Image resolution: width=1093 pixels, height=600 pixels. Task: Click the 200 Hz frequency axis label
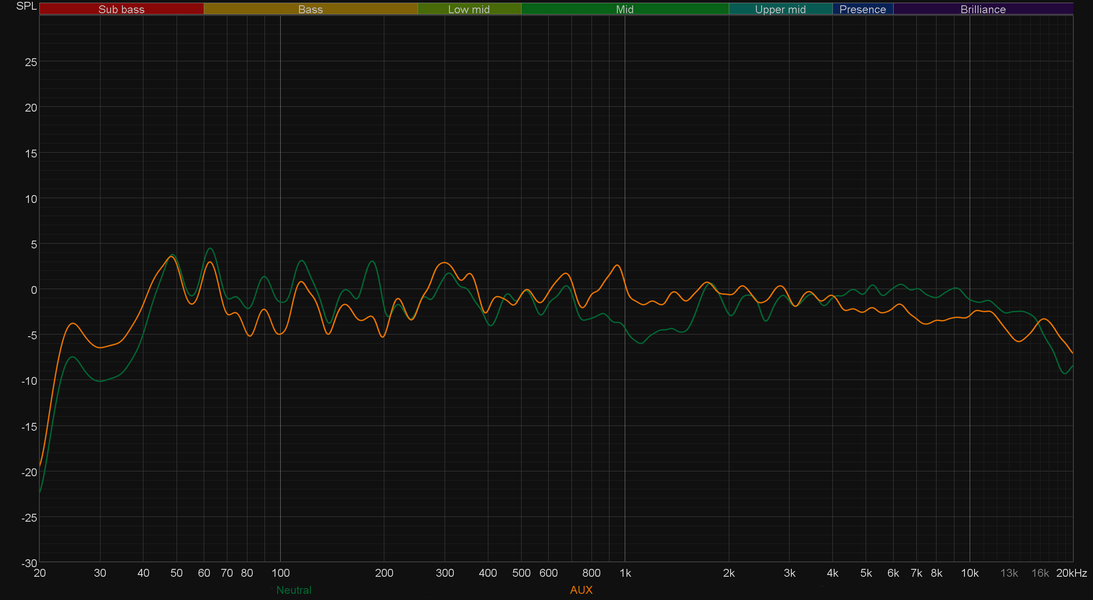[x=384, y=574]
